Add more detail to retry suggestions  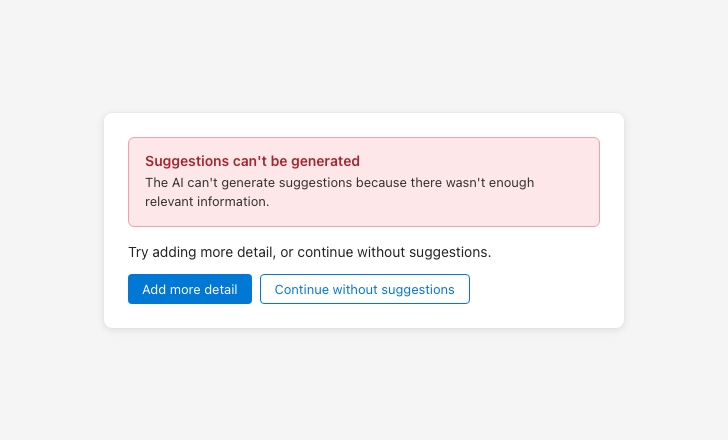coord(190,289)
